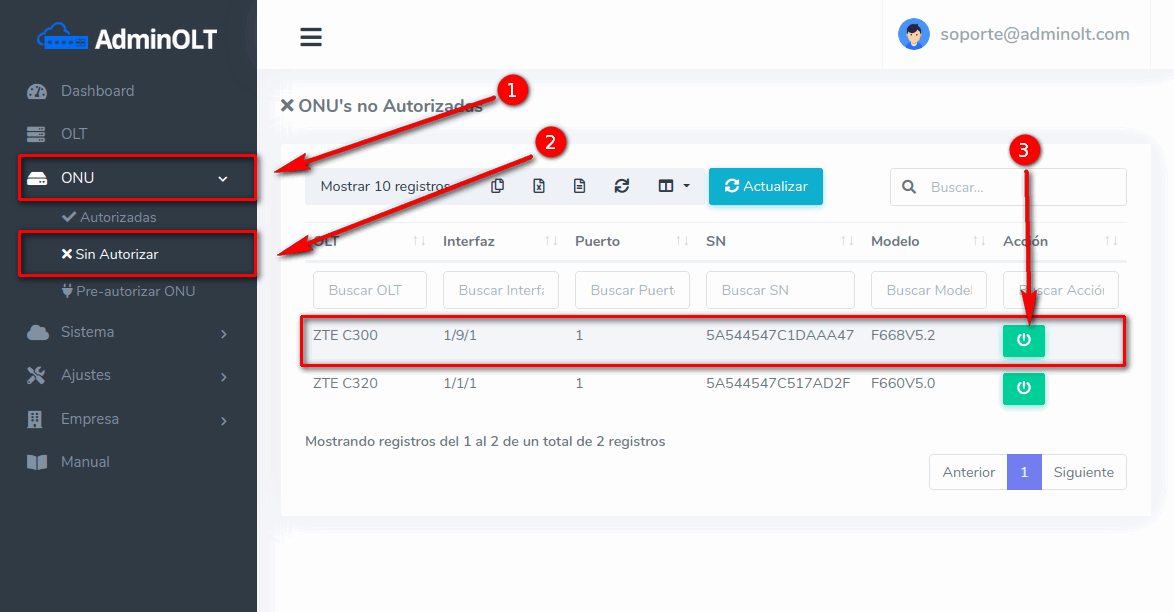Authorize ONU on ZTE C320 row

point(1023,388)
